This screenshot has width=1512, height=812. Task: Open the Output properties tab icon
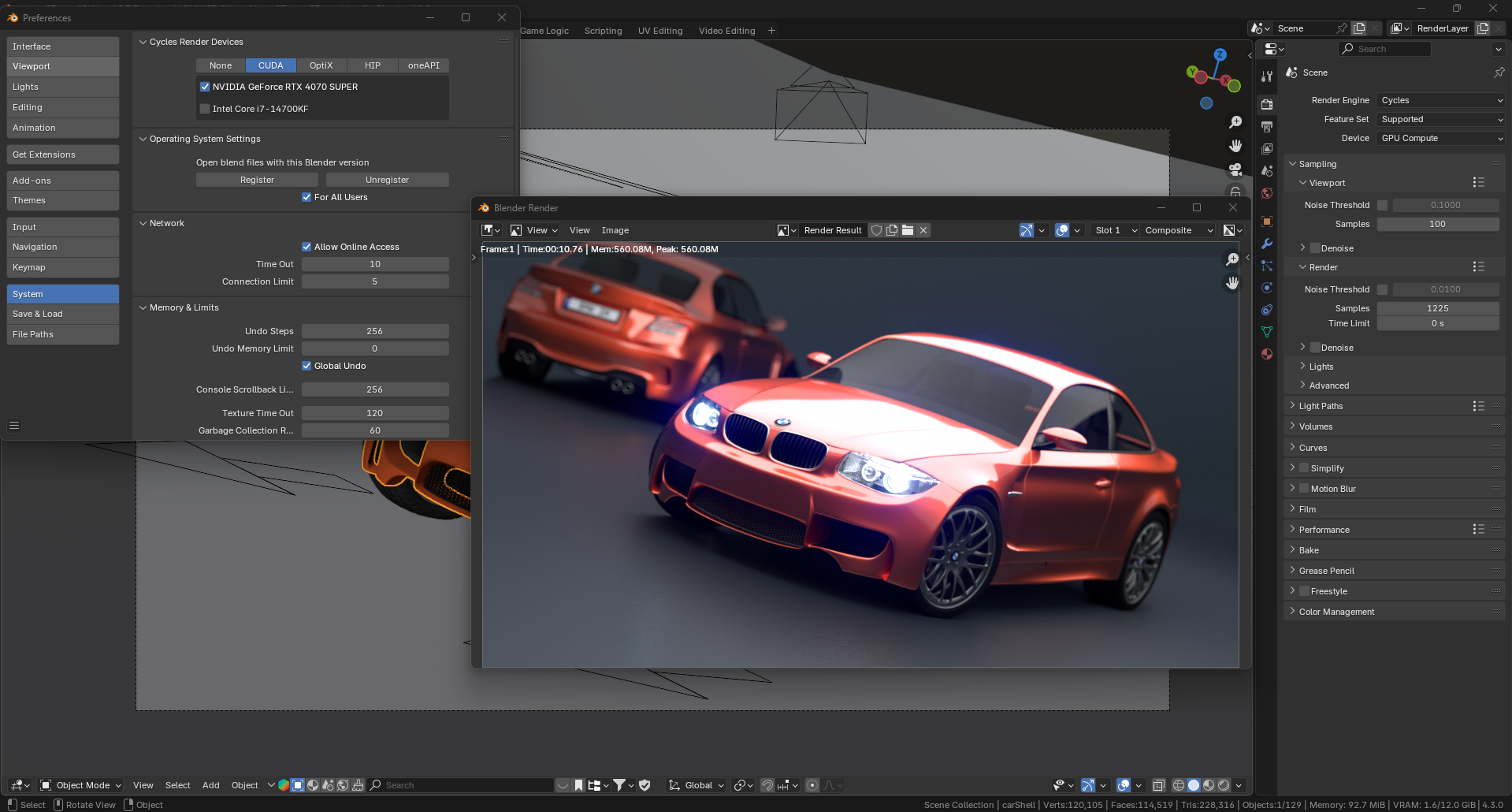tap(1267, 126)
